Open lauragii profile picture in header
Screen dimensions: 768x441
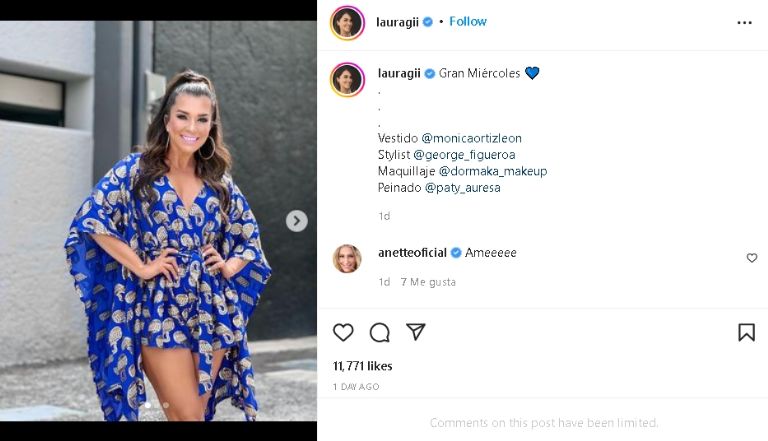click(347, 22)
